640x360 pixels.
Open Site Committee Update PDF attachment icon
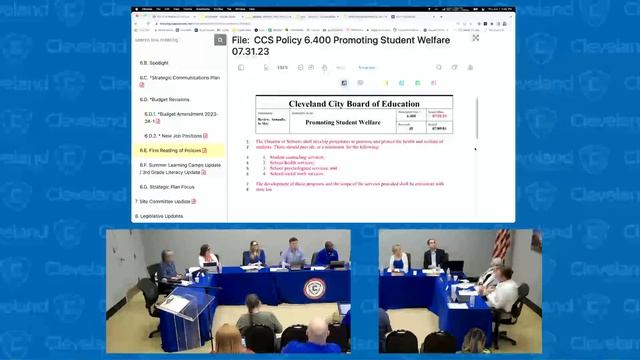[x=194, y=201]
